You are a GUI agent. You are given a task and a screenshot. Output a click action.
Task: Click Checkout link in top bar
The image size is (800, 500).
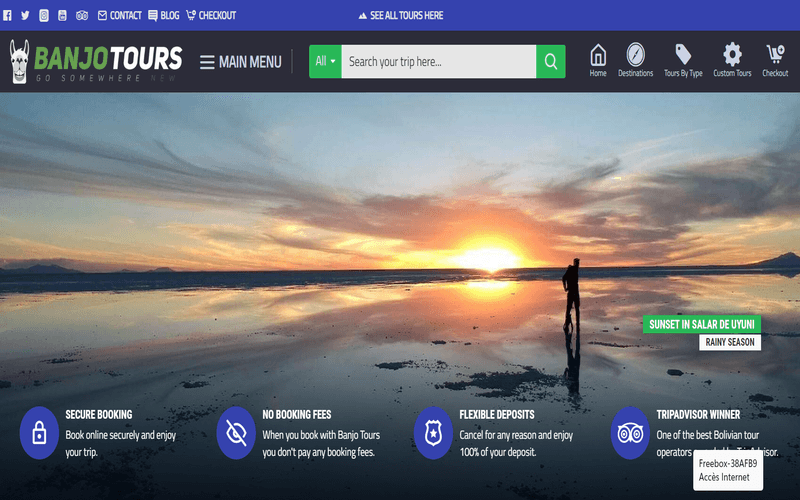click(x=211, y=15)
